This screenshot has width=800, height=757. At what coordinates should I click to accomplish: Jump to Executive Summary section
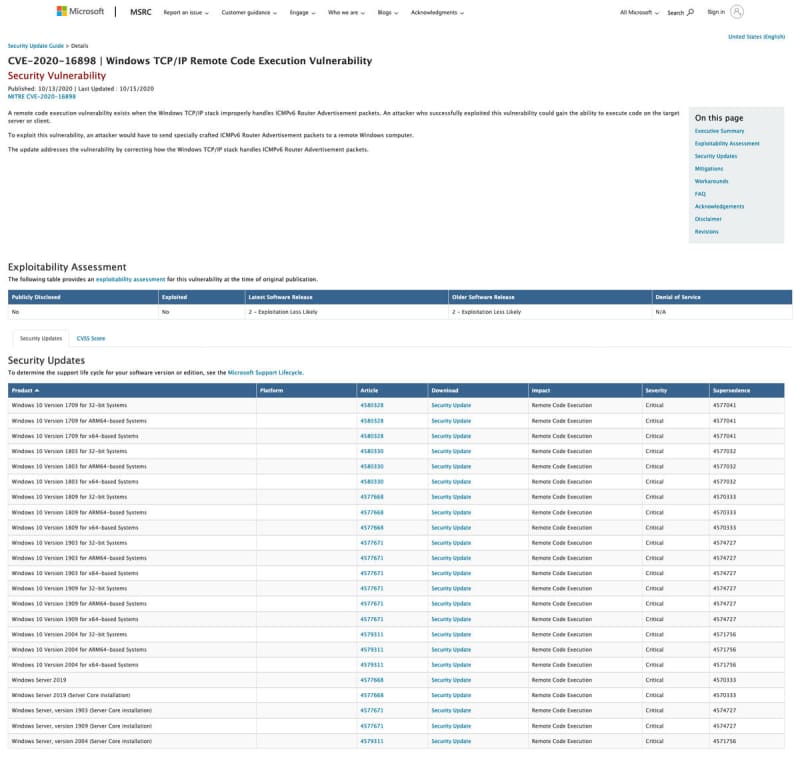pos(719,131)
